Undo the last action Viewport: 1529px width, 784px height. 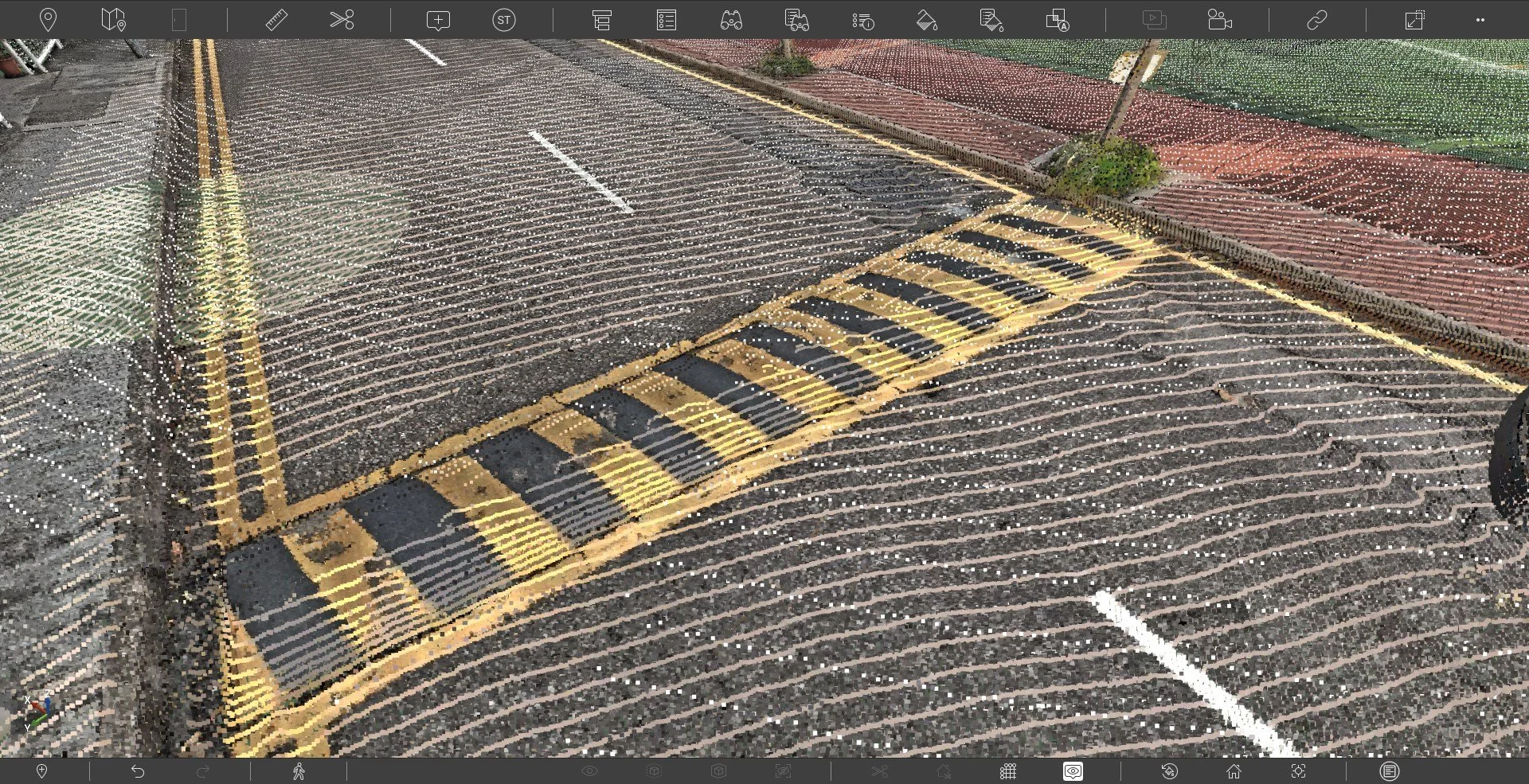point(138,770)
